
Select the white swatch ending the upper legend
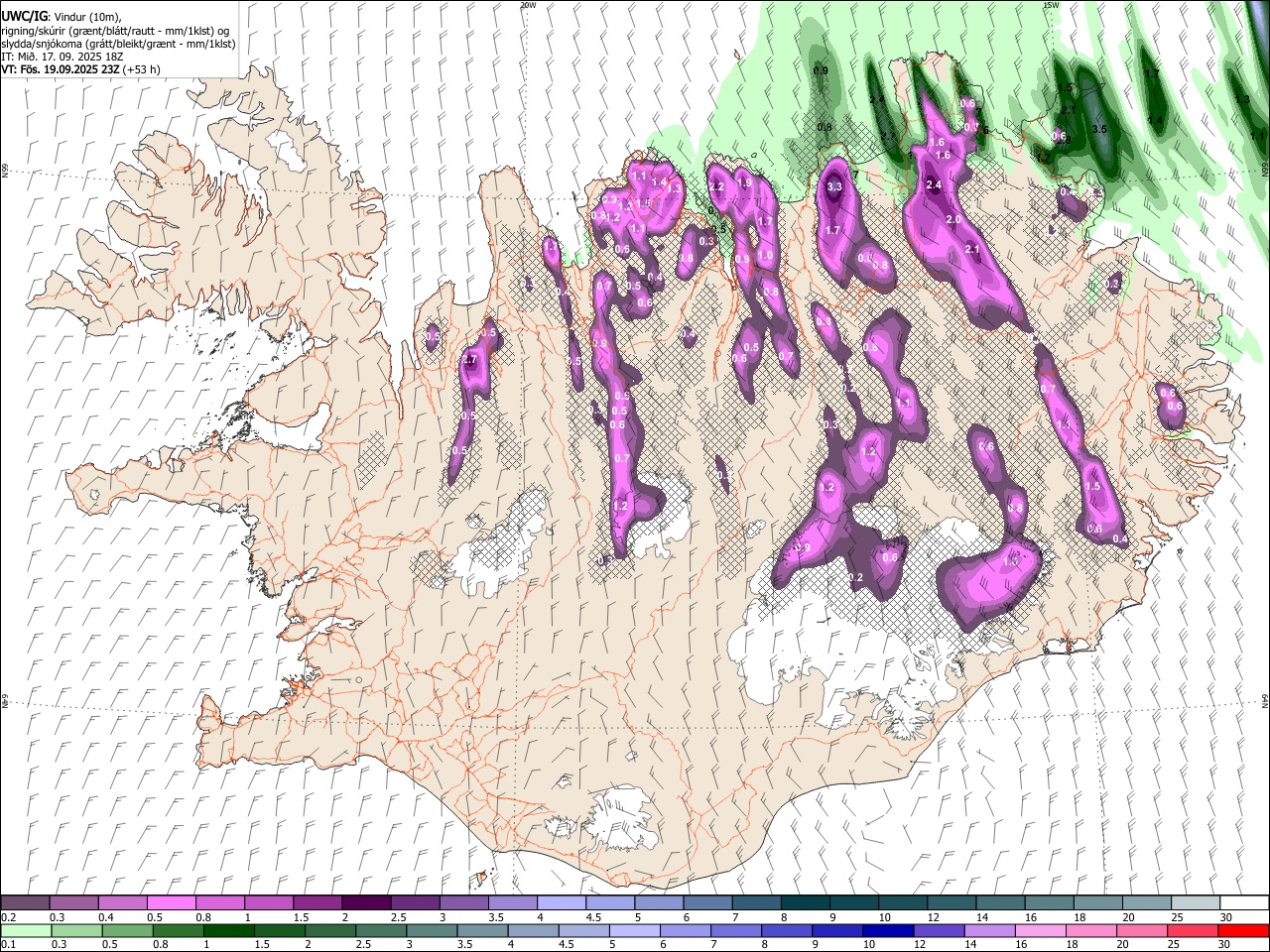pos(1244,903)
